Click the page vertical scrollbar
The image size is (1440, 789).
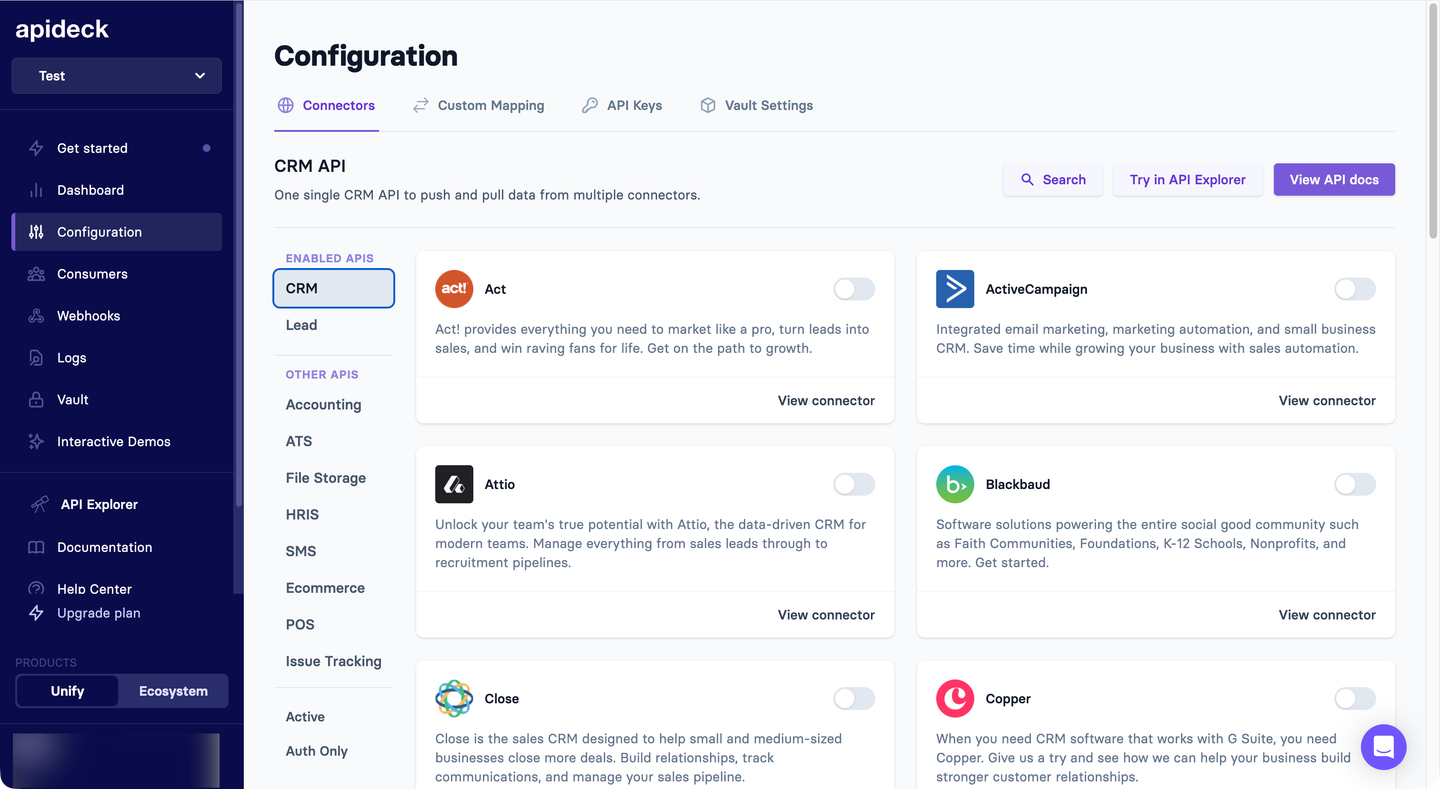click(x=1433, y=124)
